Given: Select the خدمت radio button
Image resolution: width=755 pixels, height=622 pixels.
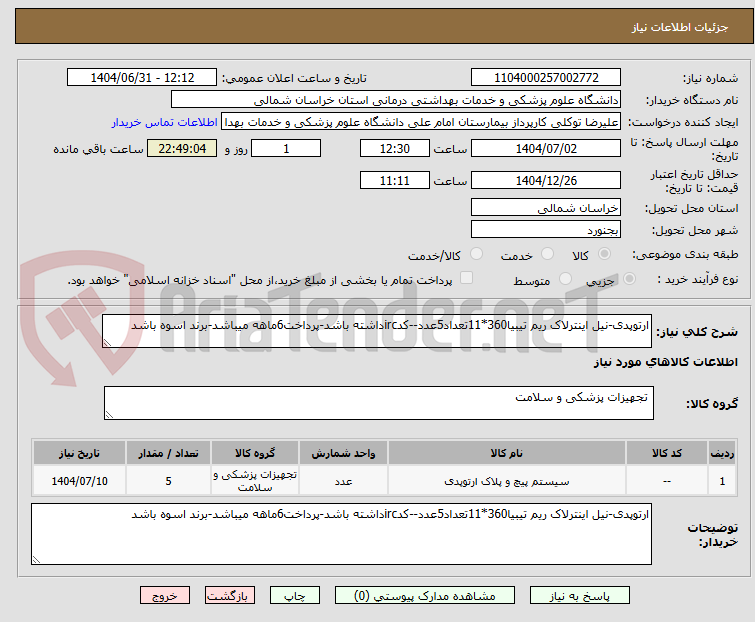Looking at the screenshot, I should tap(547, 254).
